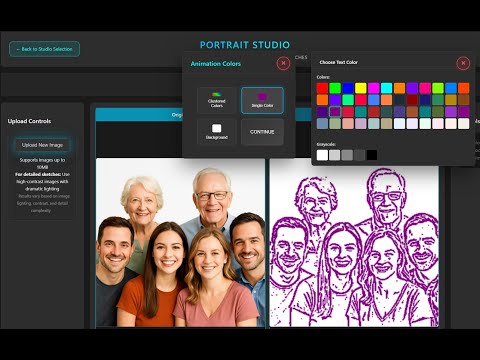Choose the yellow color swatch

coord(361,88)
